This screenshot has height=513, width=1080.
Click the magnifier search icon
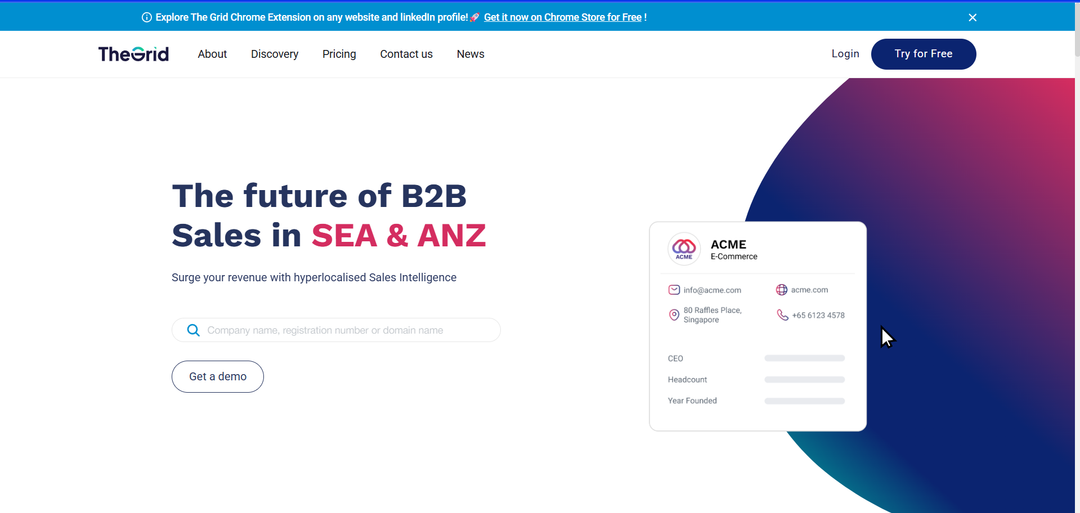193,330
